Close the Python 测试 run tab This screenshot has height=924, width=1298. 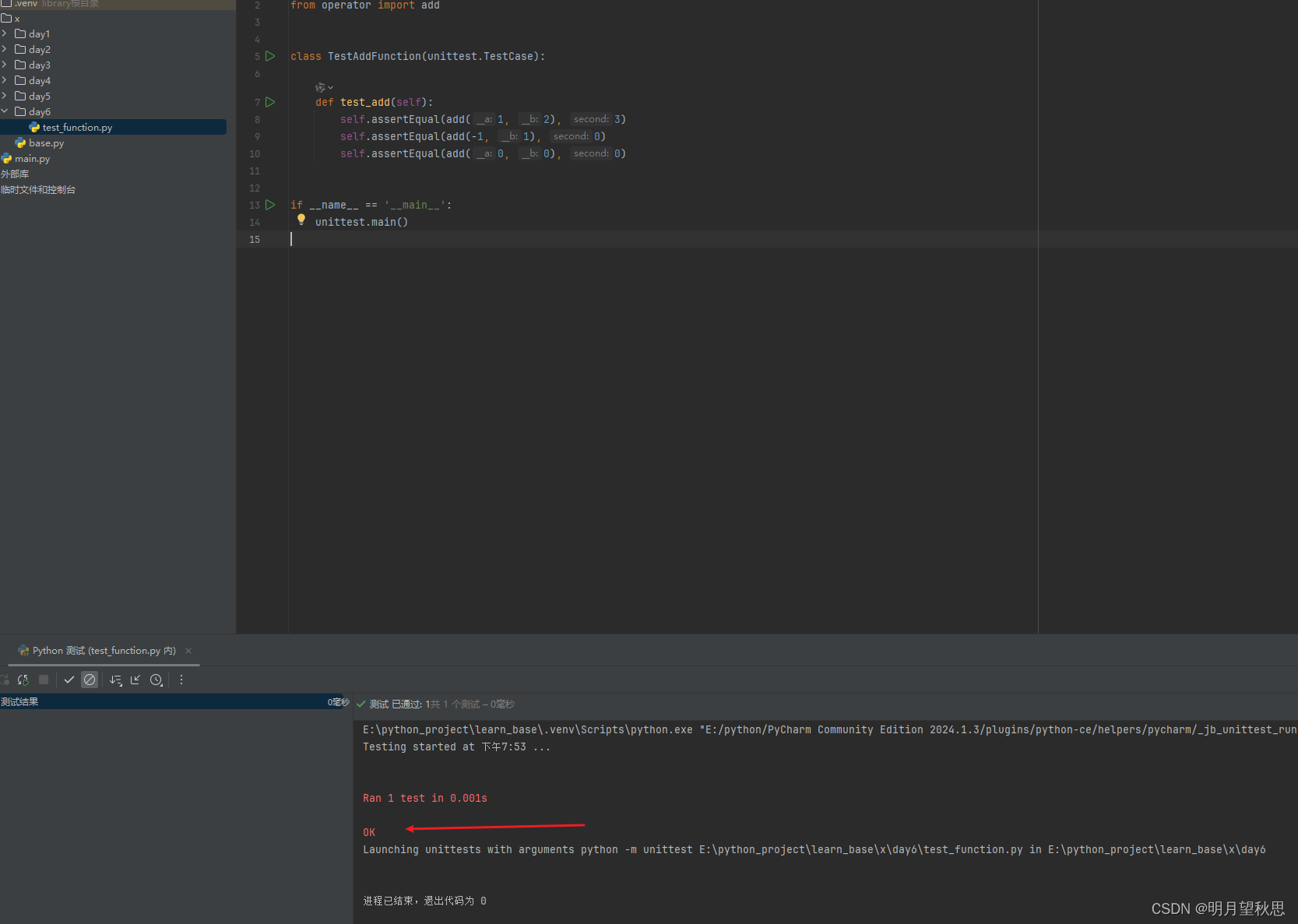[x=188, y=651]
